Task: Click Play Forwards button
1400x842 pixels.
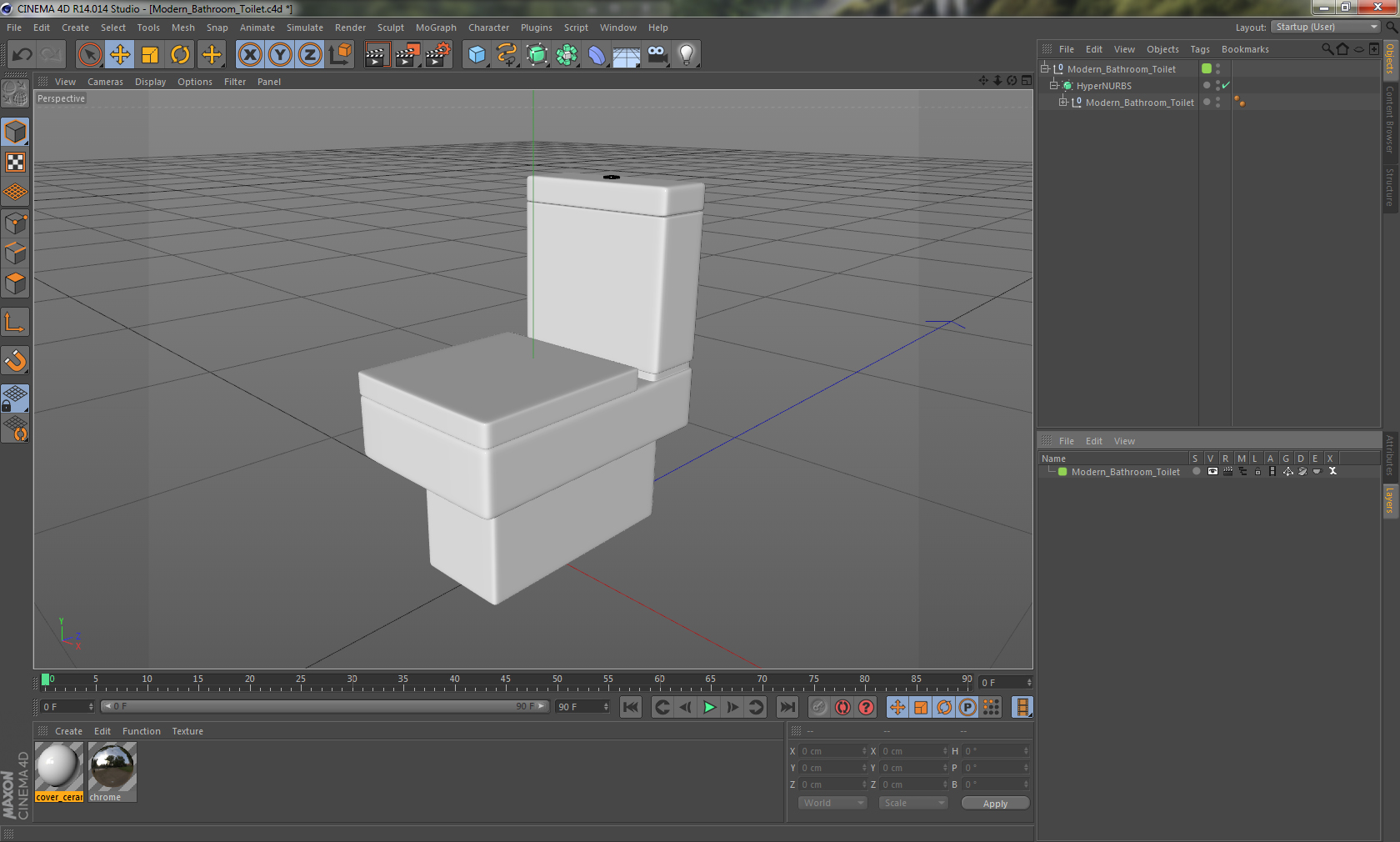Action: (x=709, y=707)
